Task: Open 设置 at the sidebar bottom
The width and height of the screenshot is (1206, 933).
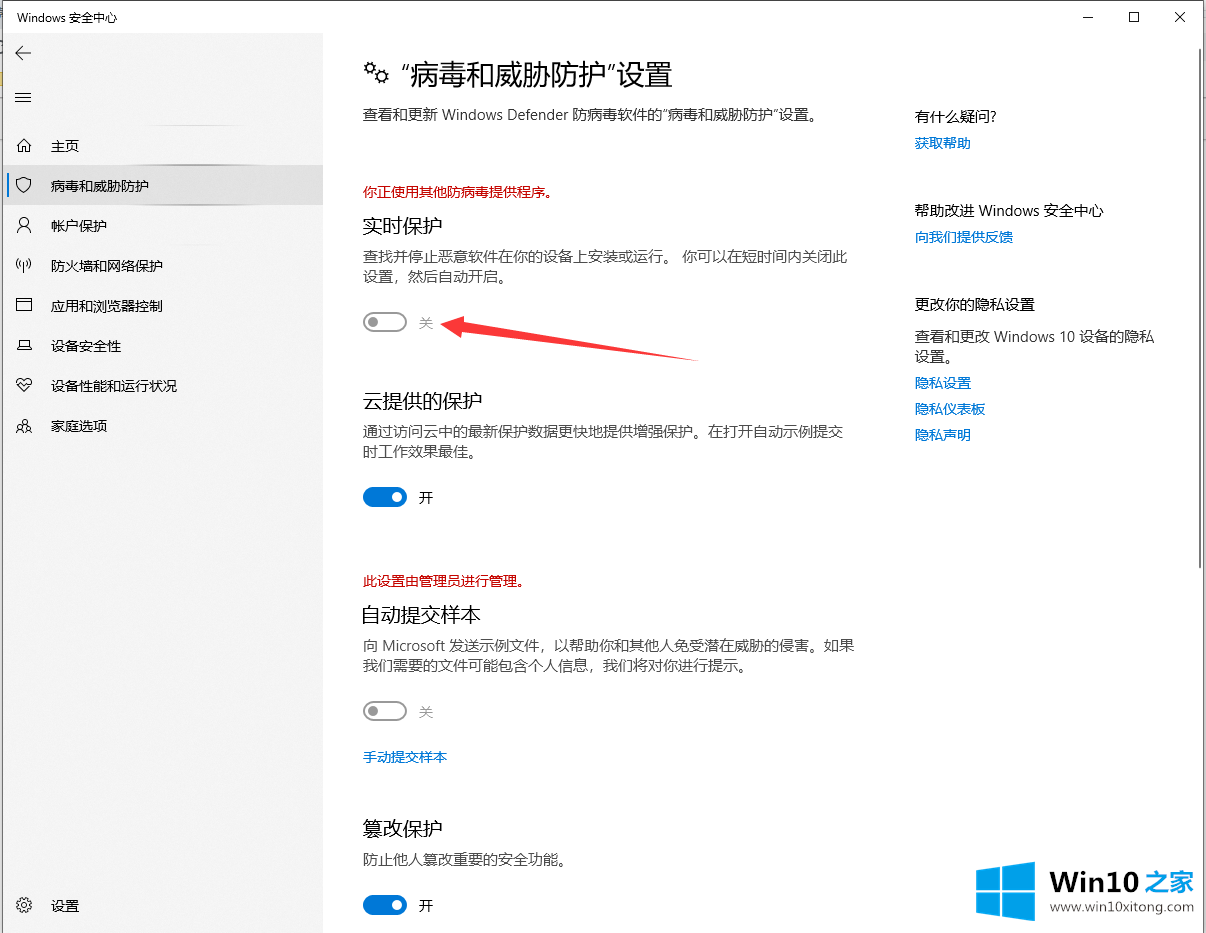Action: coord(163,906)
